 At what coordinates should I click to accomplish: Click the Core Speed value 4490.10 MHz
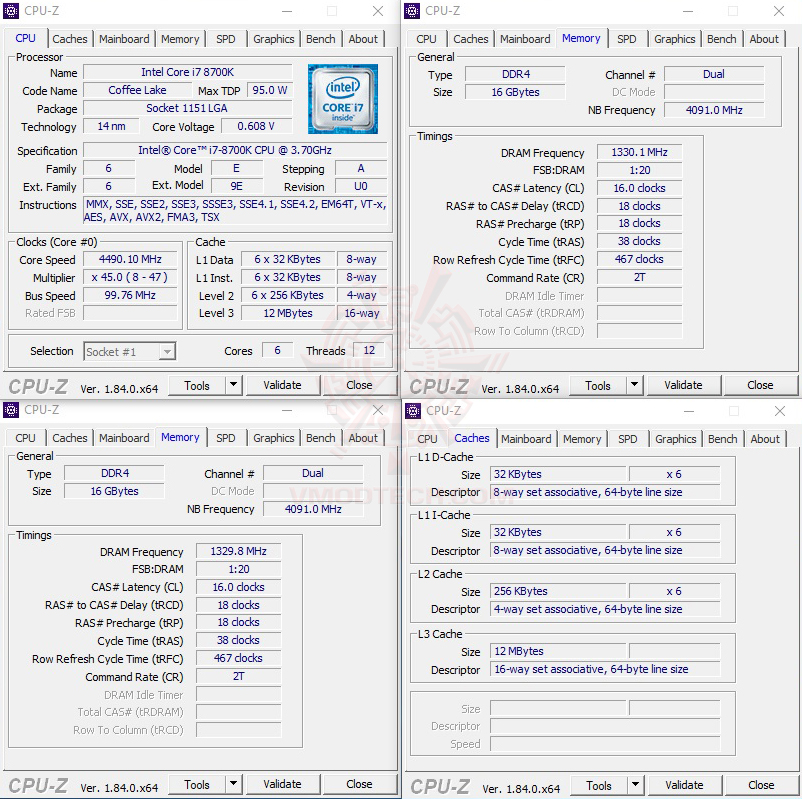(130, 259)
